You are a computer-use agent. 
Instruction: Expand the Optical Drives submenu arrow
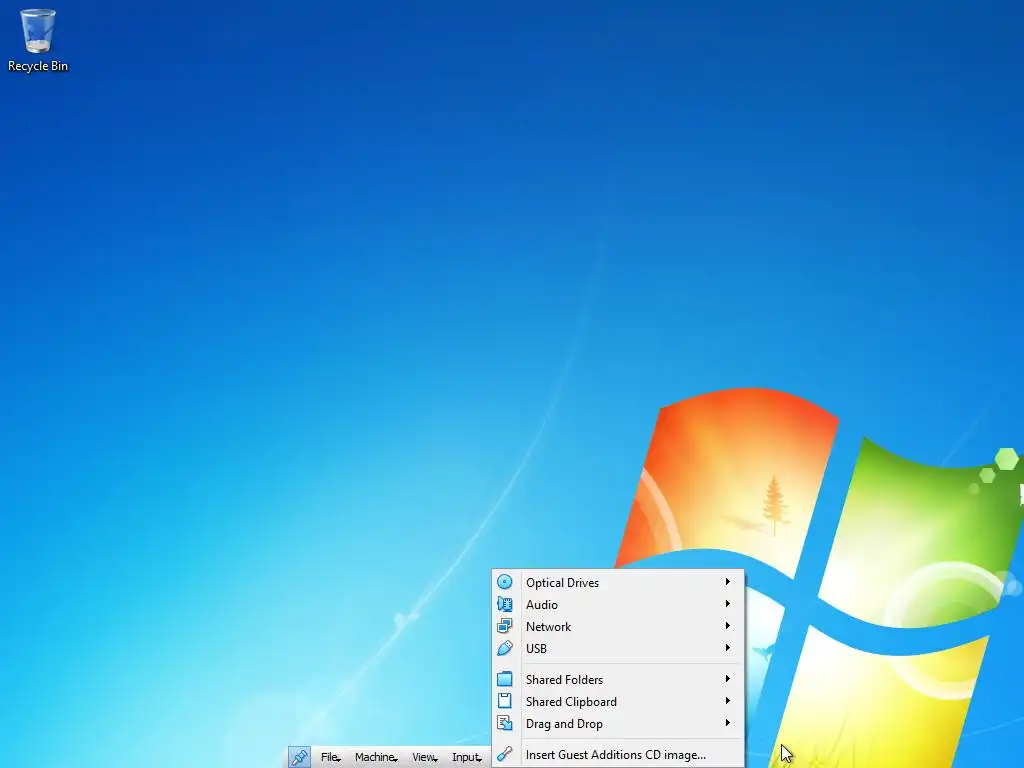[x=728, y=581]
